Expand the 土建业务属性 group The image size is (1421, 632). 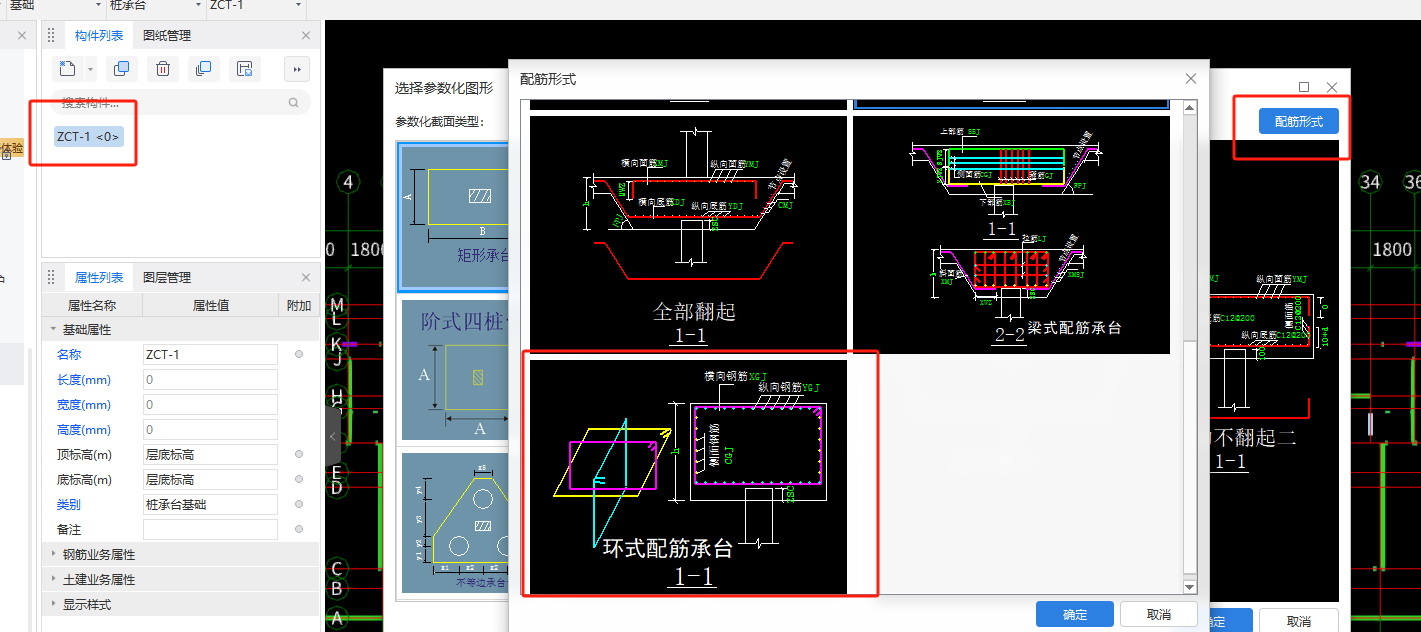point(53,579)
